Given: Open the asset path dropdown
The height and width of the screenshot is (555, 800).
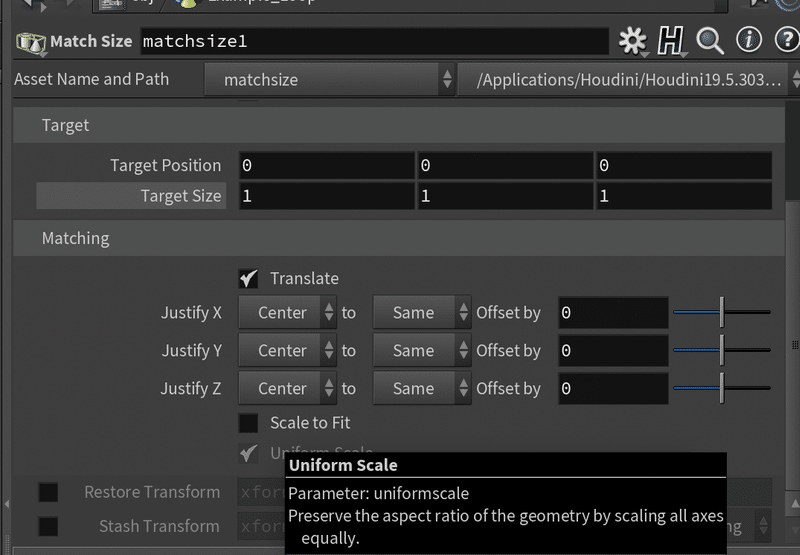Looking at the screenshot, I should click(627, 79).
